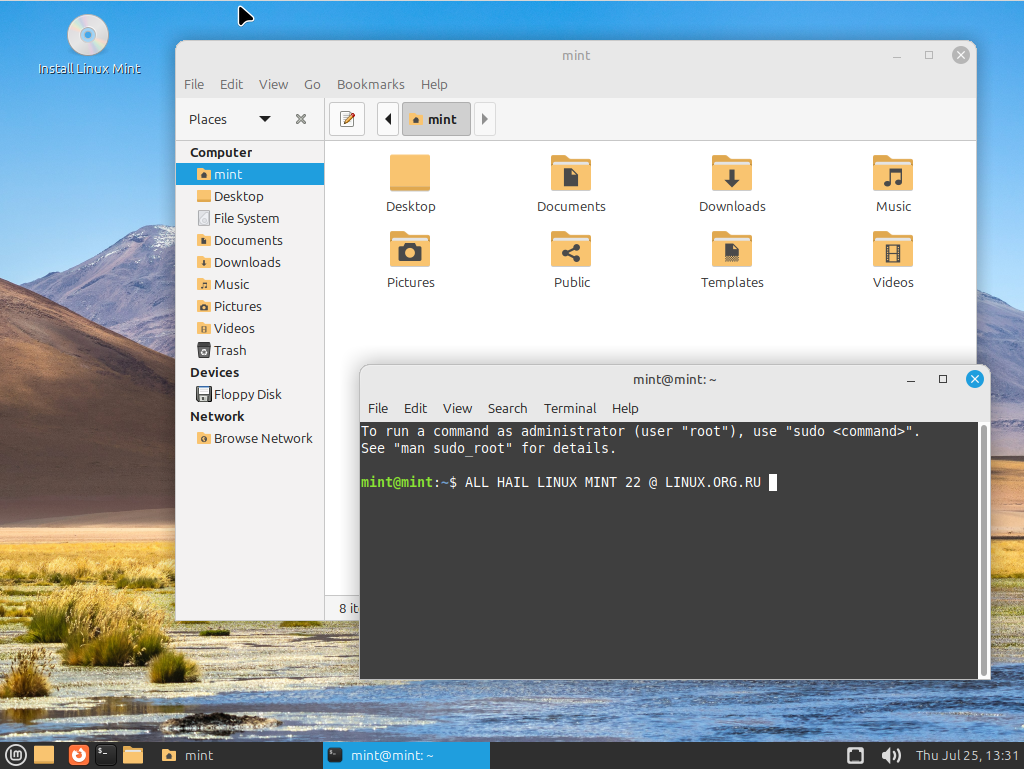
Task: Toggle the location entry edit button
Action: click(347, 119)
